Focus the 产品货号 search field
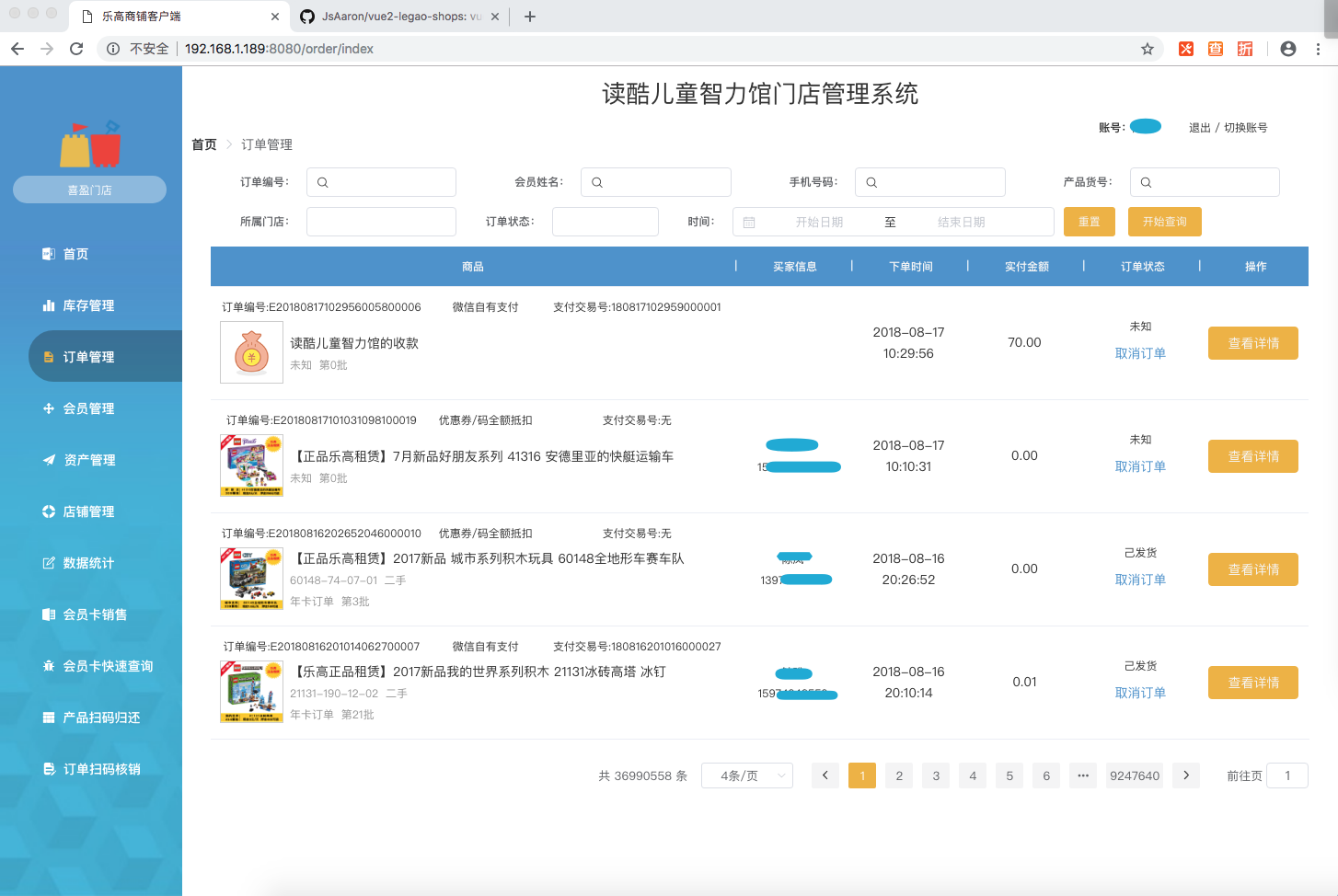 tap(1205, 182)
